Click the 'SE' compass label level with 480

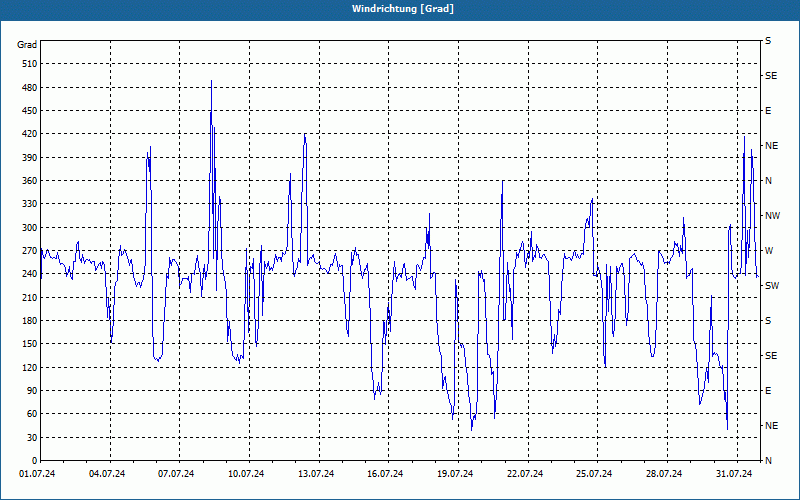click(771, 76)
